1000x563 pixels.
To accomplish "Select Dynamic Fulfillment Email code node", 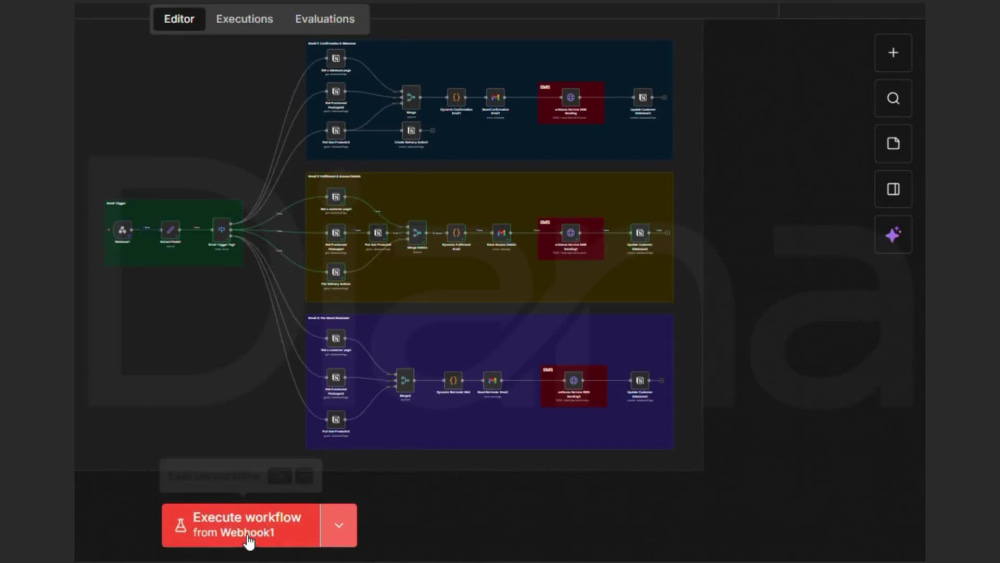I will [x=456, y=233].
